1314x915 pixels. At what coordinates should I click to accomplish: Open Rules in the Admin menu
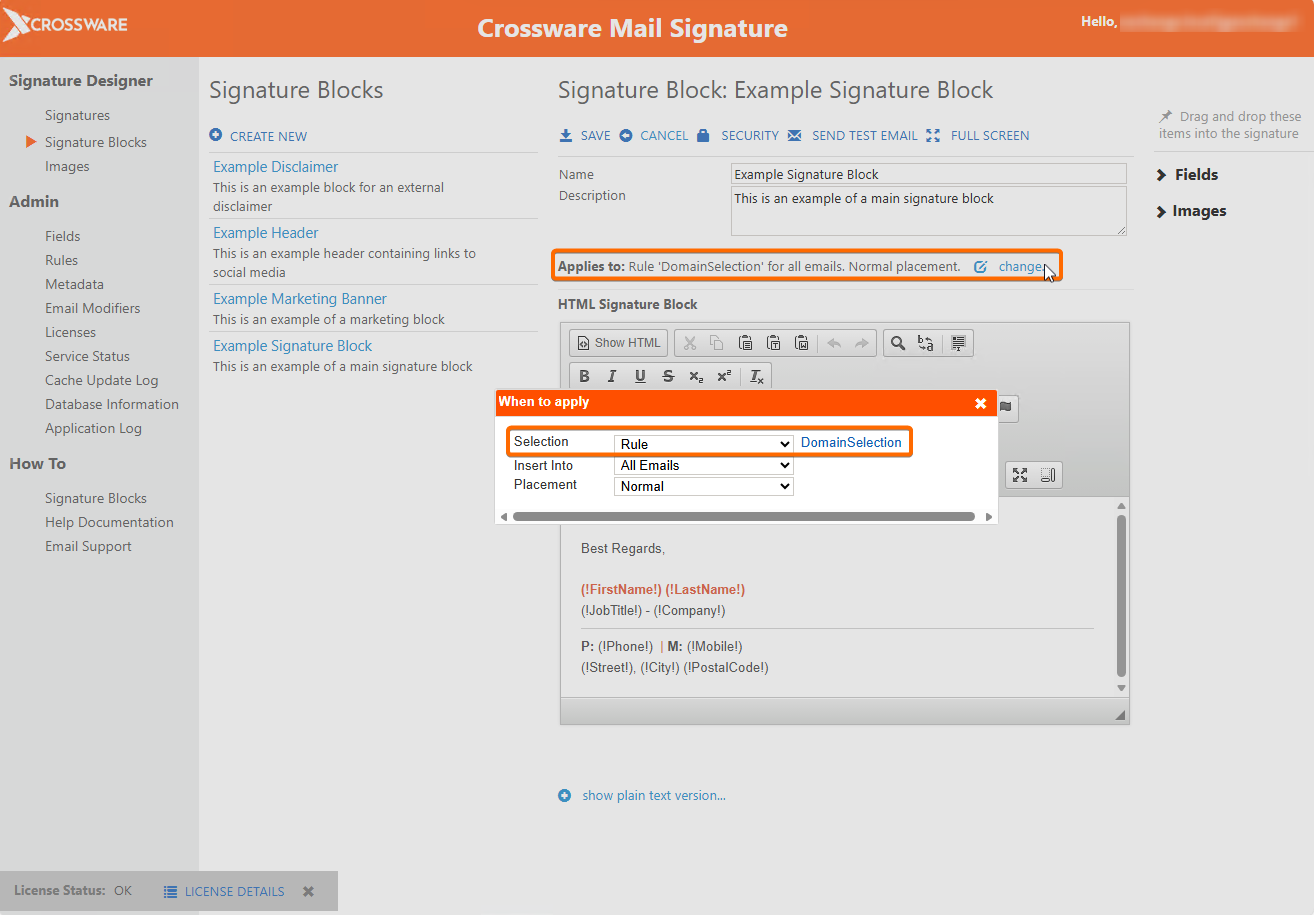tap(61, 260)
